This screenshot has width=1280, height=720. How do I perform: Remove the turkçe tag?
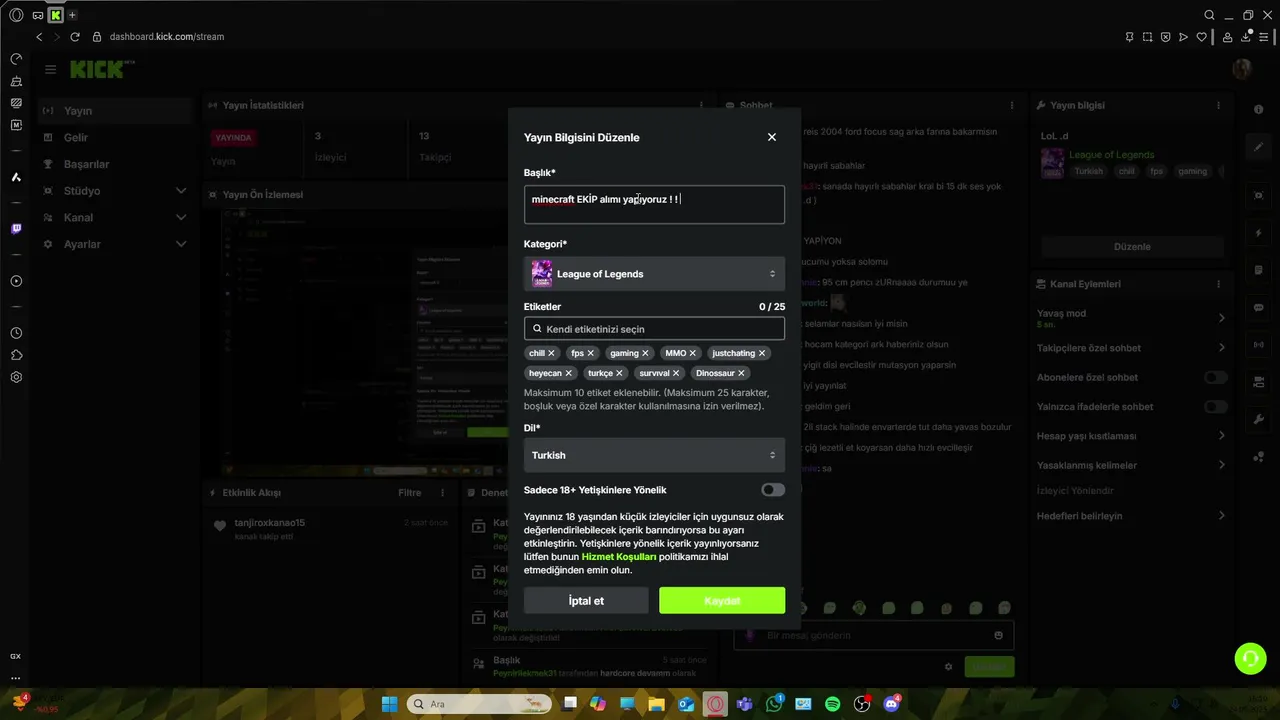tap(619, 373)
